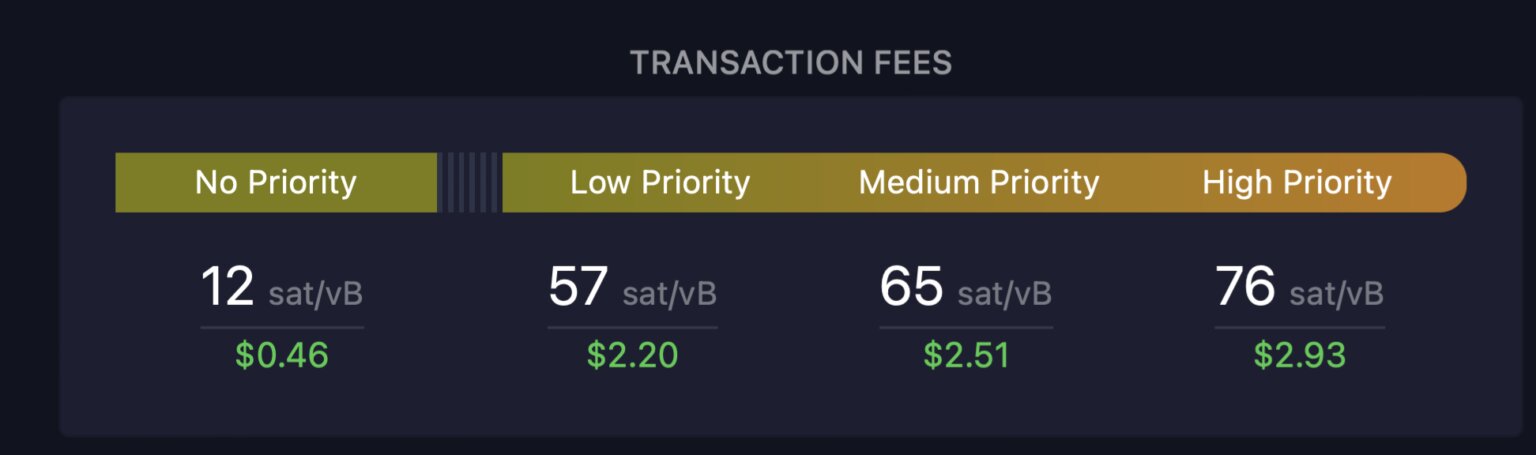
Task: Click the rounded orange end of fee bar
Action: (1441, 182)
